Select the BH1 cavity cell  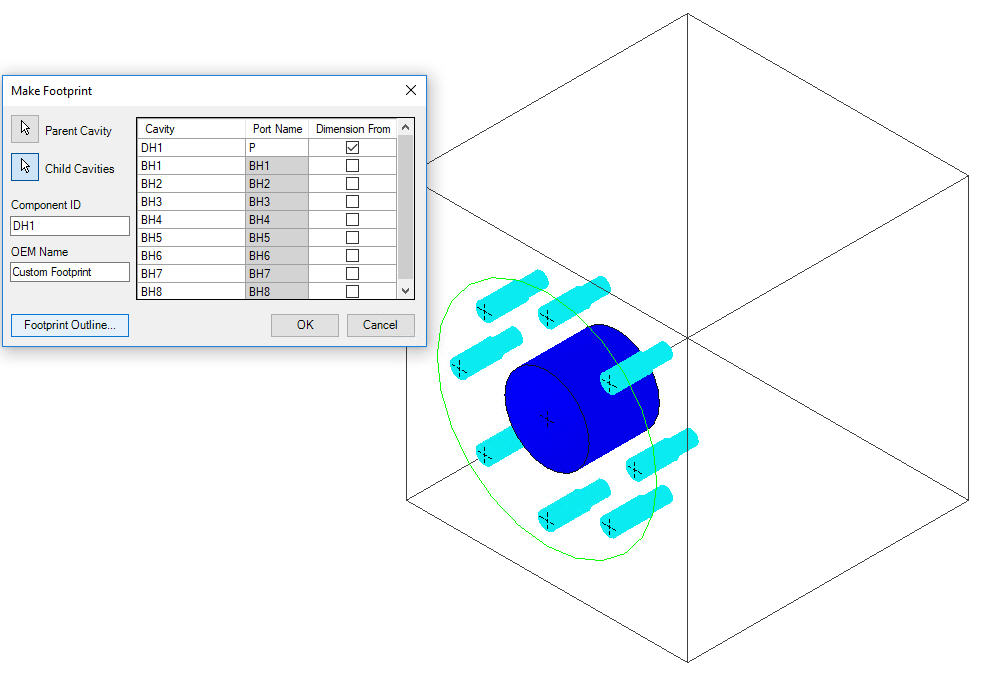[x=192, y=166]
